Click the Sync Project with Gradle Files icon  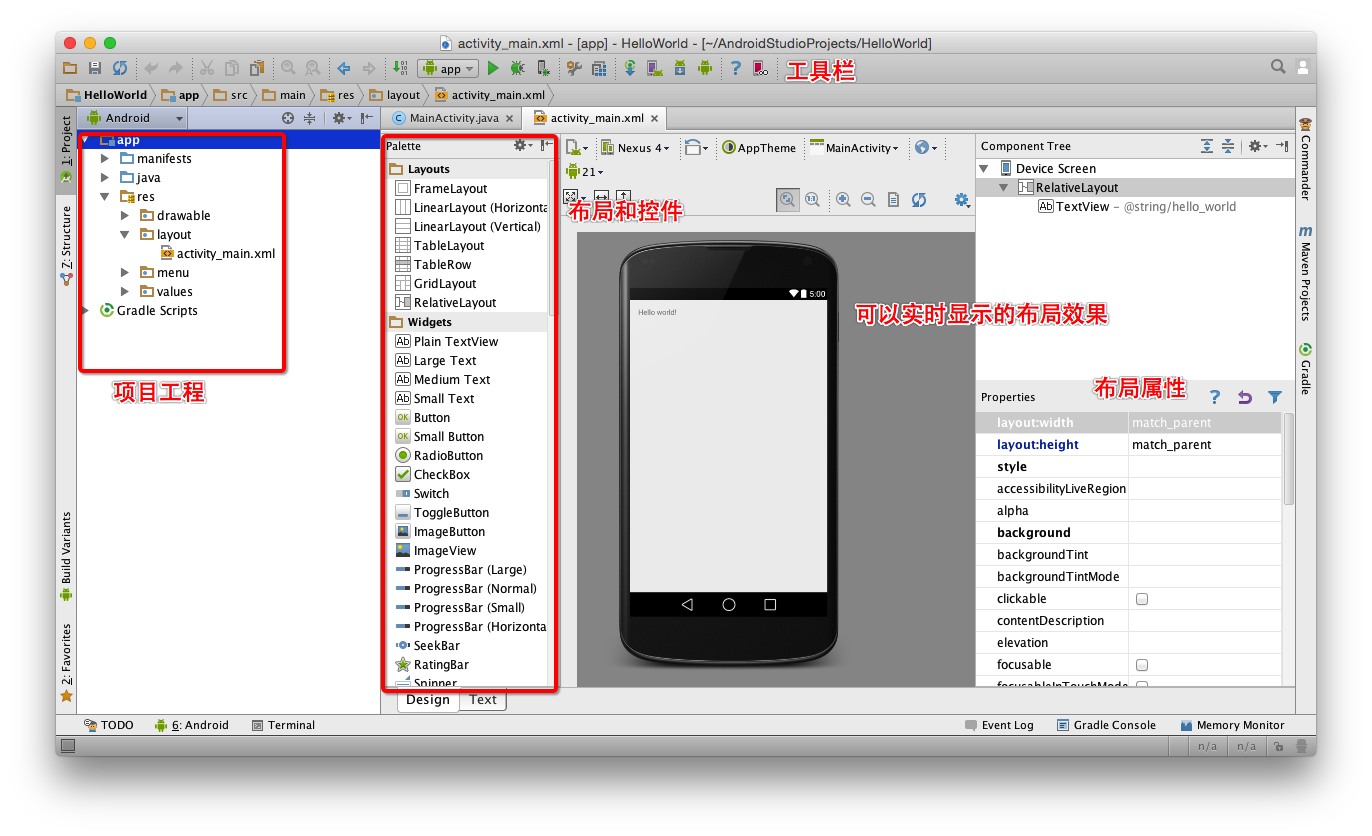[x=630, y=68]
